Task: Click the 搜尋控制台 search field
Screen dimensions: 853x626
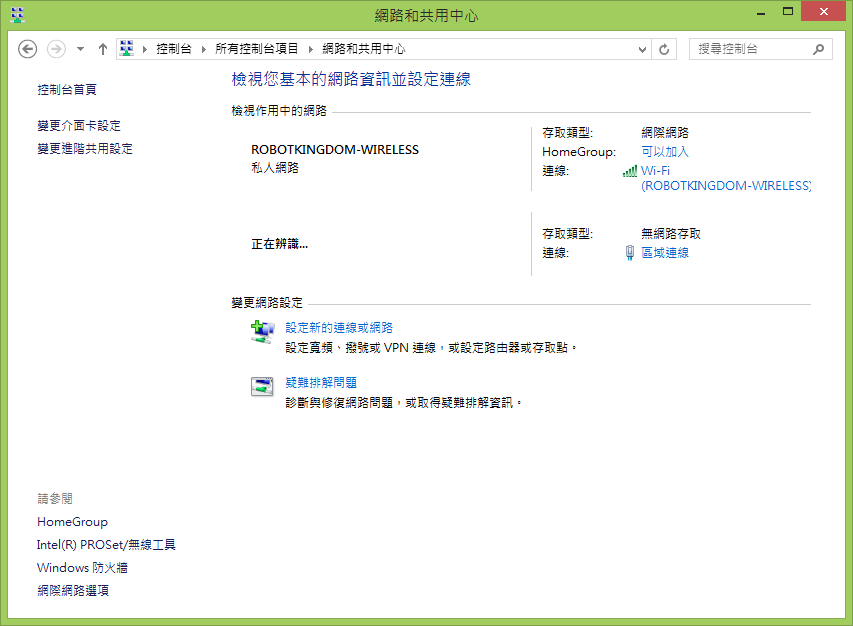Action: pos(752,49)
